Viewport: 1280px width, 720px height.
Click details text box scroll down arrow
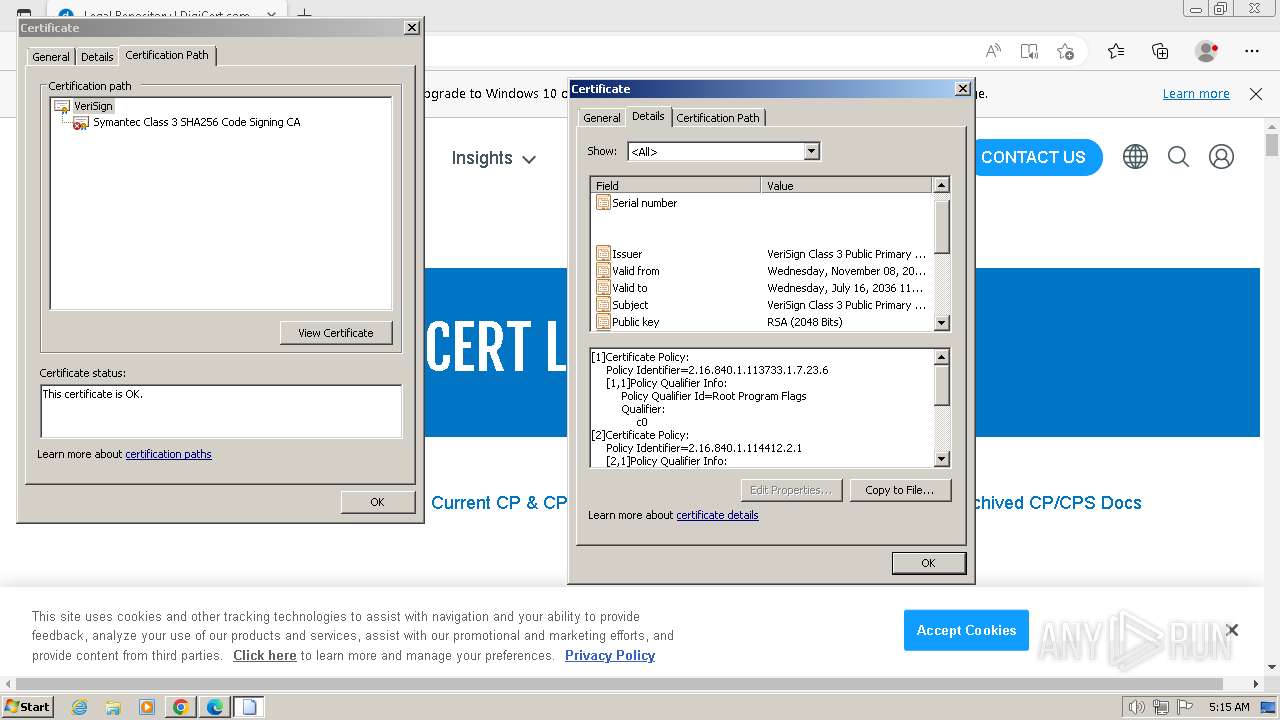coord(941,459)
